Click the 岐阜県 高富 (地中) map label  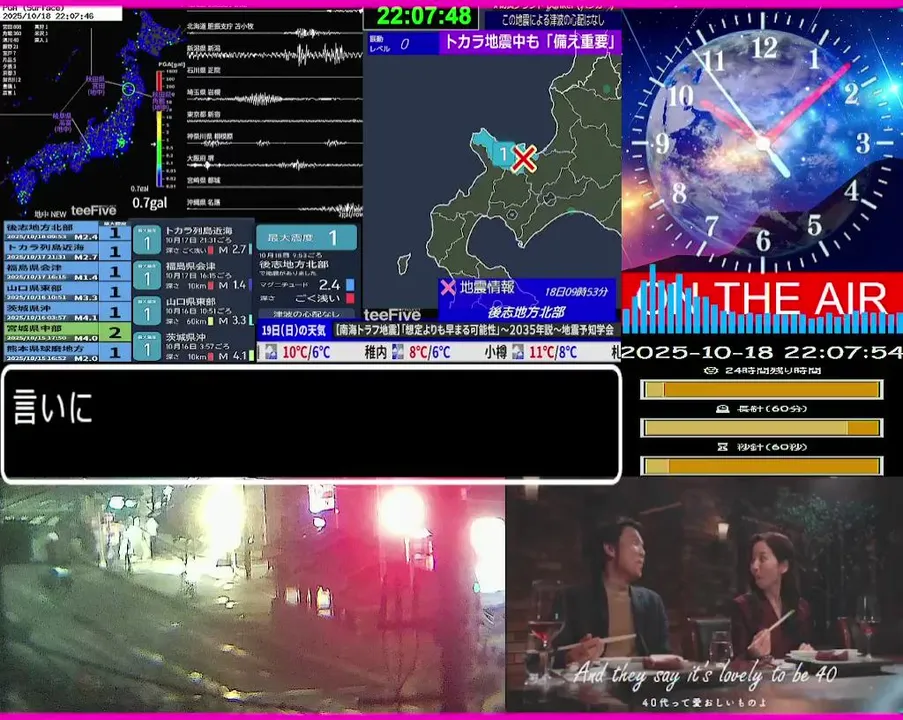click(x=63, y=123)
